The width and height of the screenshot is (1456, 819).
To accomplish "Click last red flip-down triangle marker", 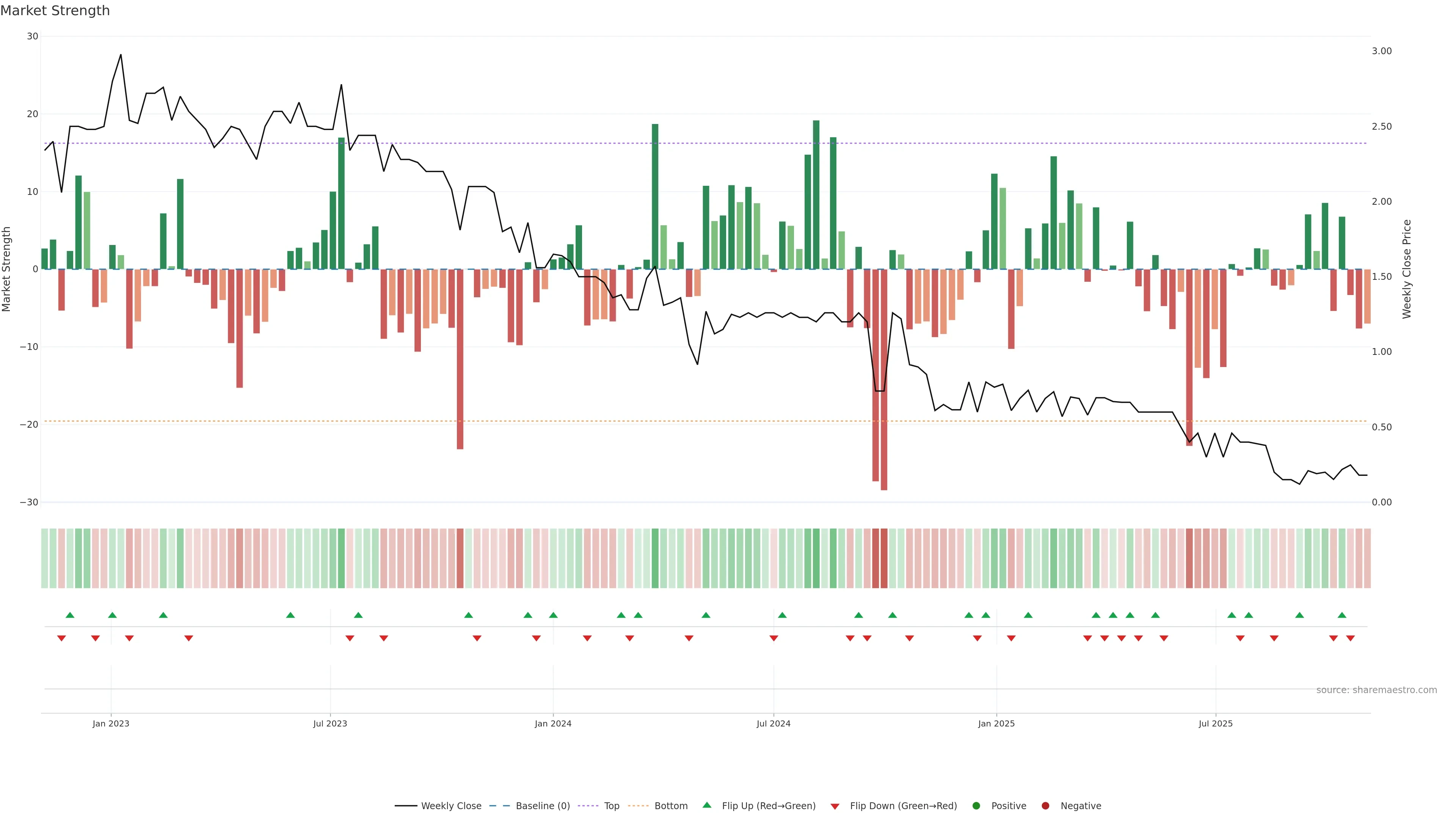I will [x=1350, y=638].
